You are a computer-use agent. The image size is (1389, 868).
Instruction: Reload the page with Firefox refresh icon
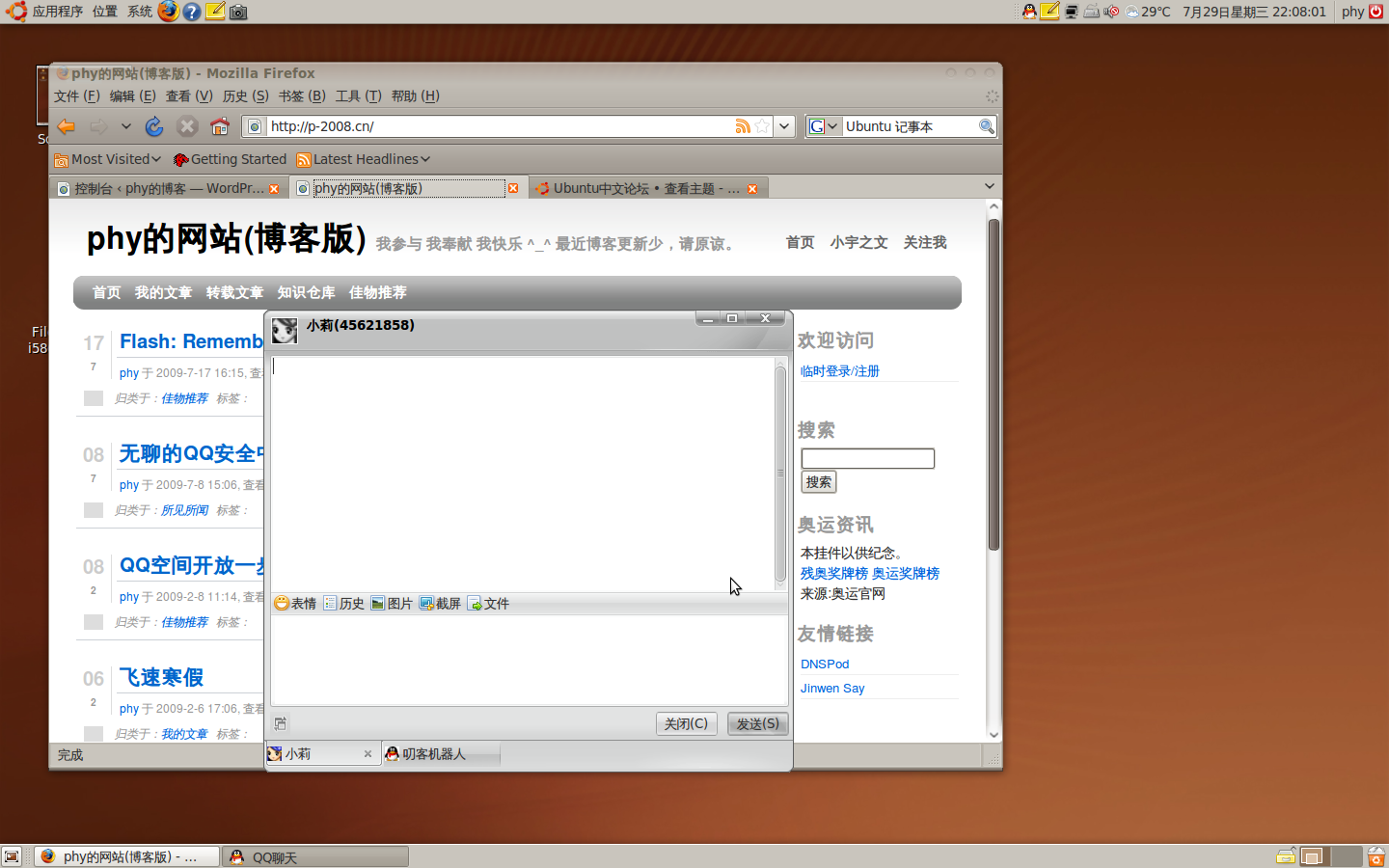tap(154, 126)
